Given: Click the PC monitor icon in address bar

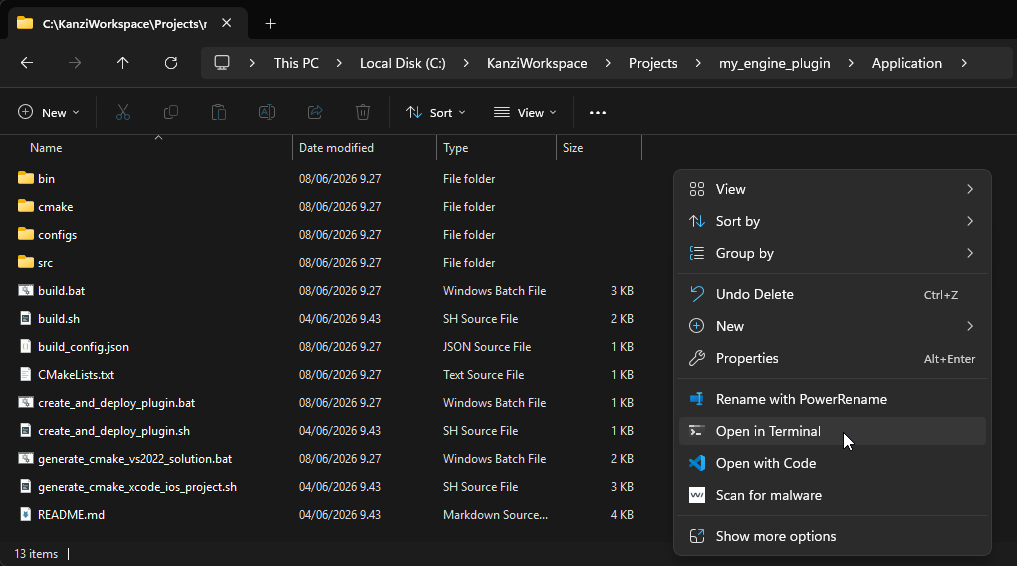Looking at the screenshot, I should click(222, 63).
